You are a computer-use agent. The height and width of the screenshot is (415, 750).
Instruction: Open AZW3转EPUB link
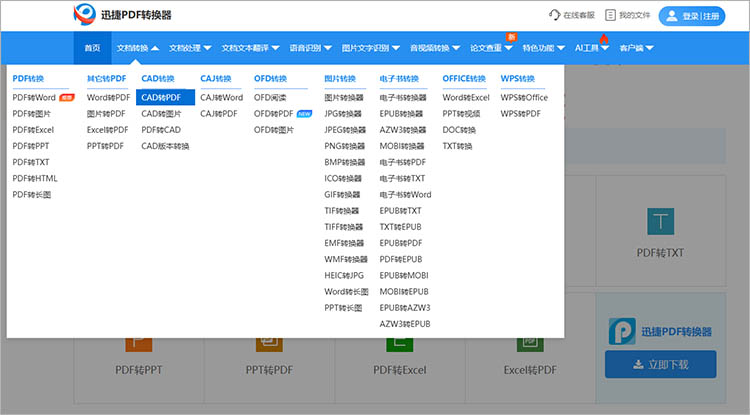click(405, 324)
